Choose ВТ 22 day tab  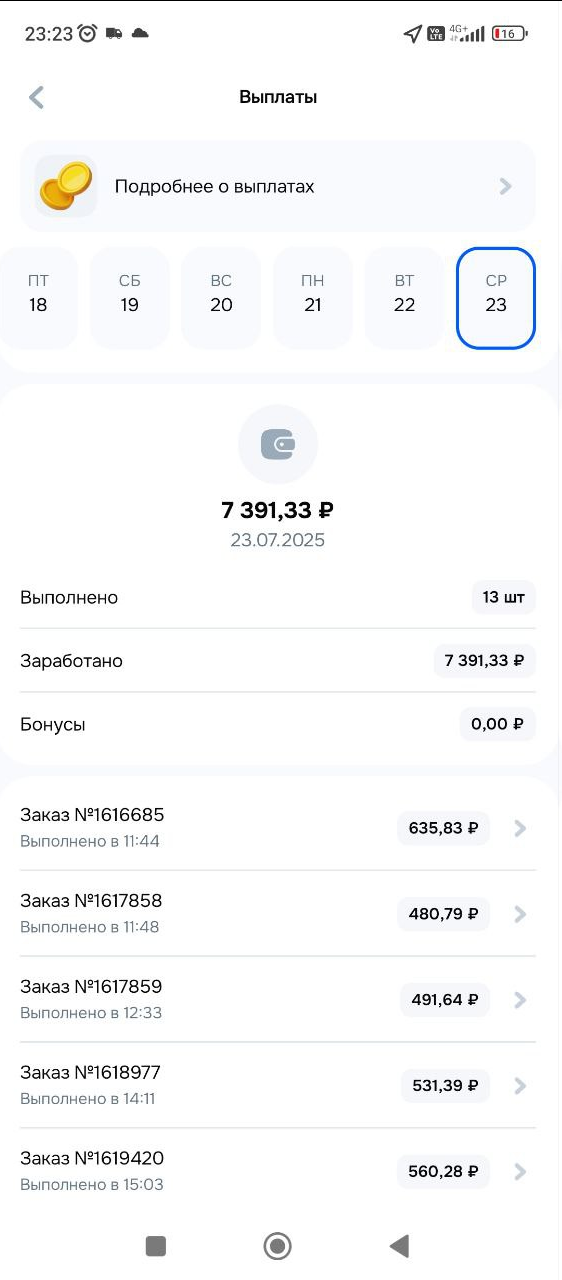pyautogui.click(x=404, y=298)
